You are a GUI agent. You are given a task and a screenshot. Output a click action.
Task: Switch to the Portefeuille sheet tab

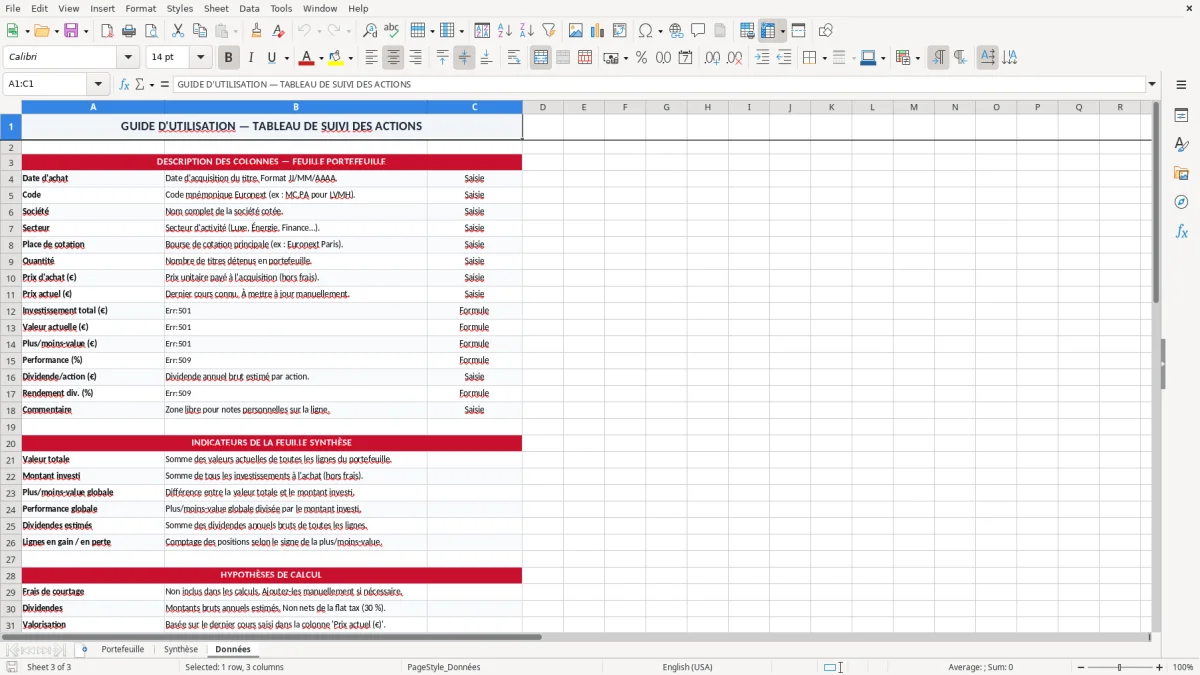coord(123,650)
